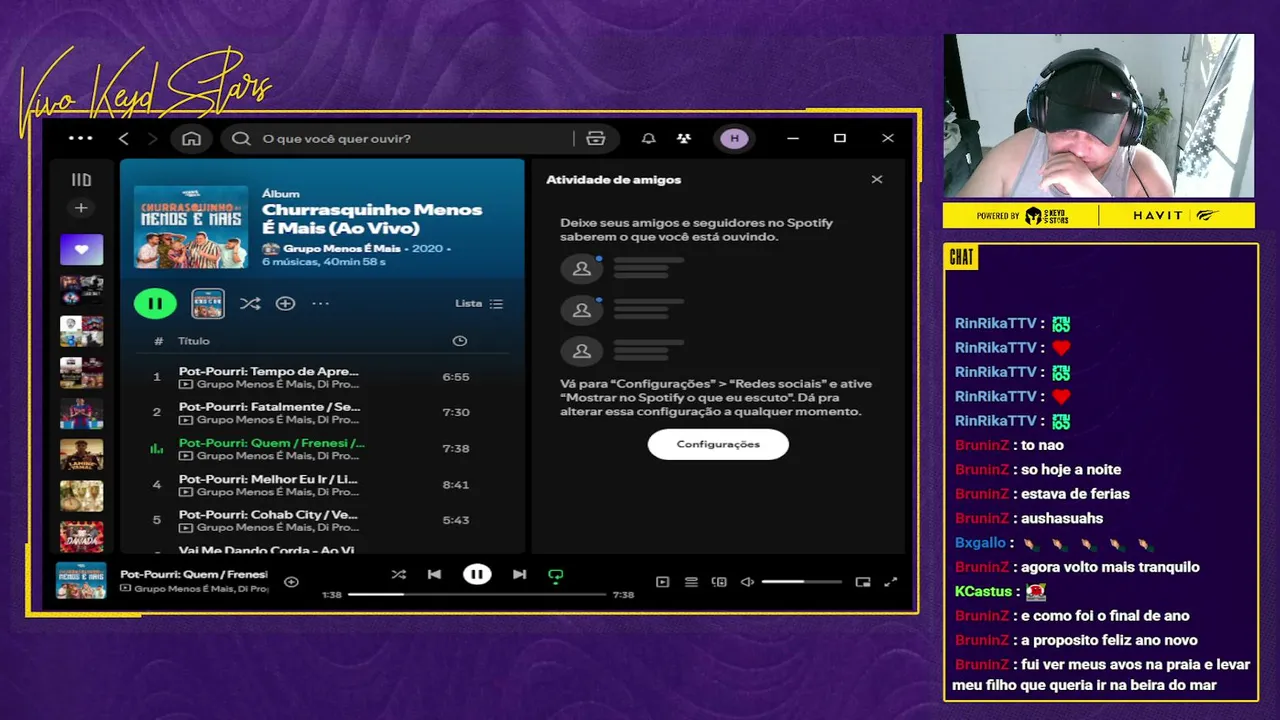1280x720 pixels.
Task: Click the first placeholder friend avatar
Action: tap(581, 269)
